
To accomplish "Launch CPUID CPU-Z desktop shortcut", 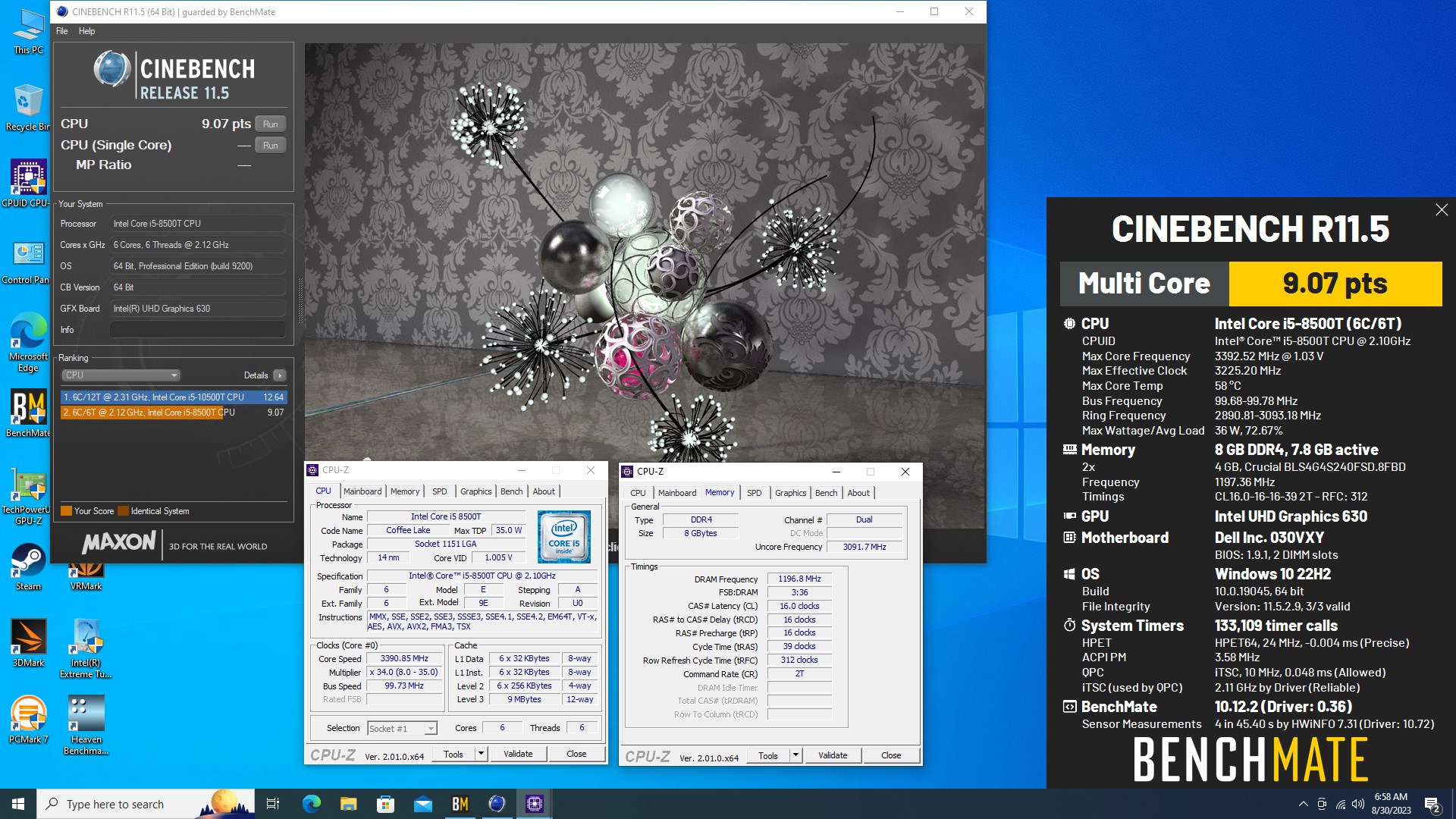I will 28,184.
